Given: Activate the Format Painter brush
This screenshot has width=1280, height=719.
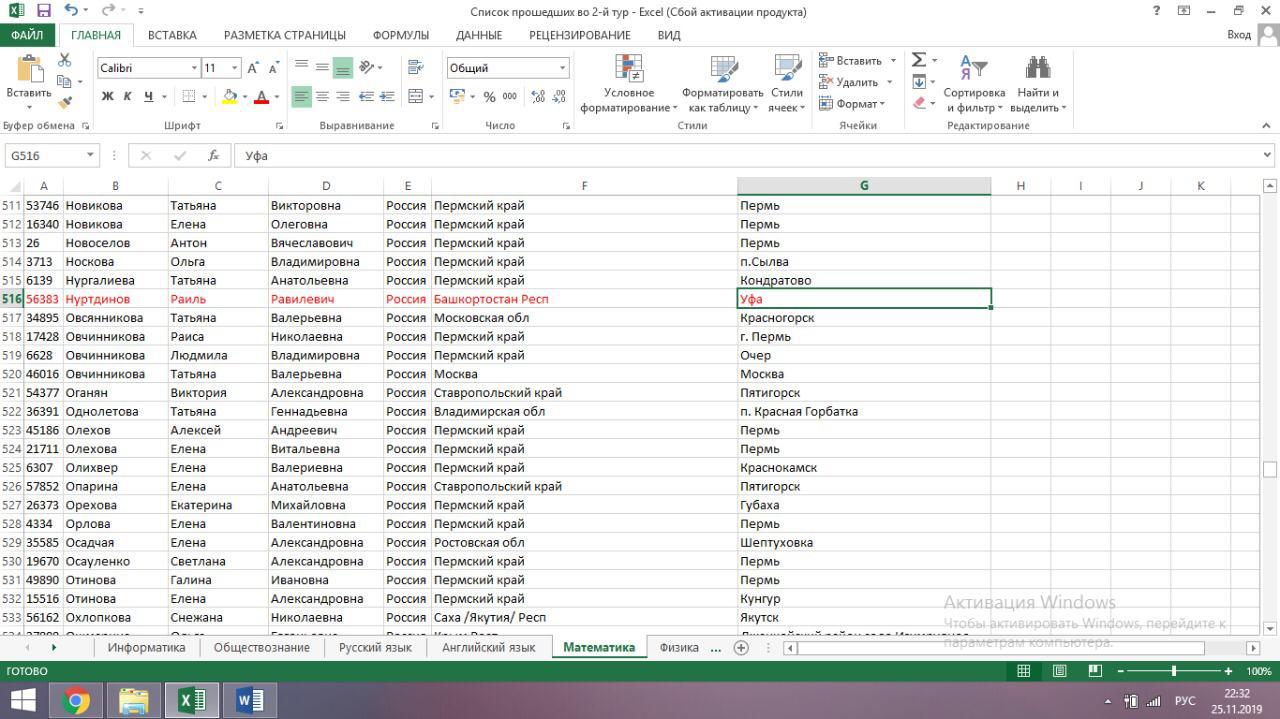Looking at the screenshot, I should (x=65, y=101).
